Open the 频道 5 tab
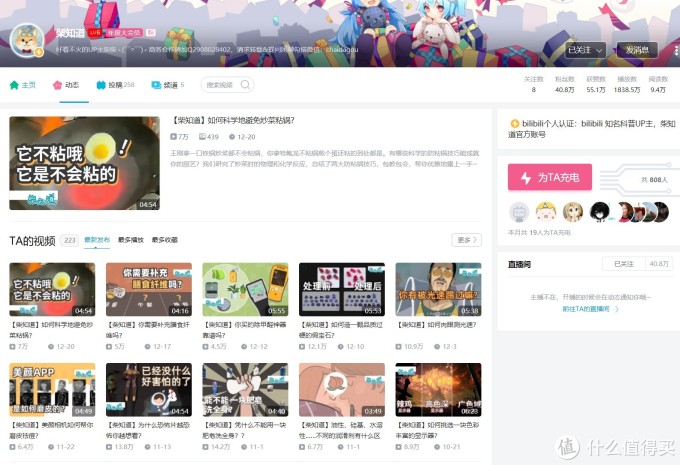 [168, 85]
